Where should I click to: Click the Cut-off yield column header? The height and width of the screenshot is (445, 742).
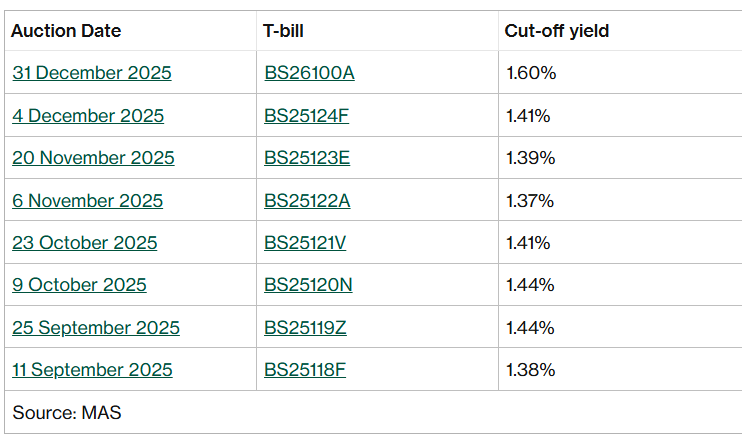556,31
